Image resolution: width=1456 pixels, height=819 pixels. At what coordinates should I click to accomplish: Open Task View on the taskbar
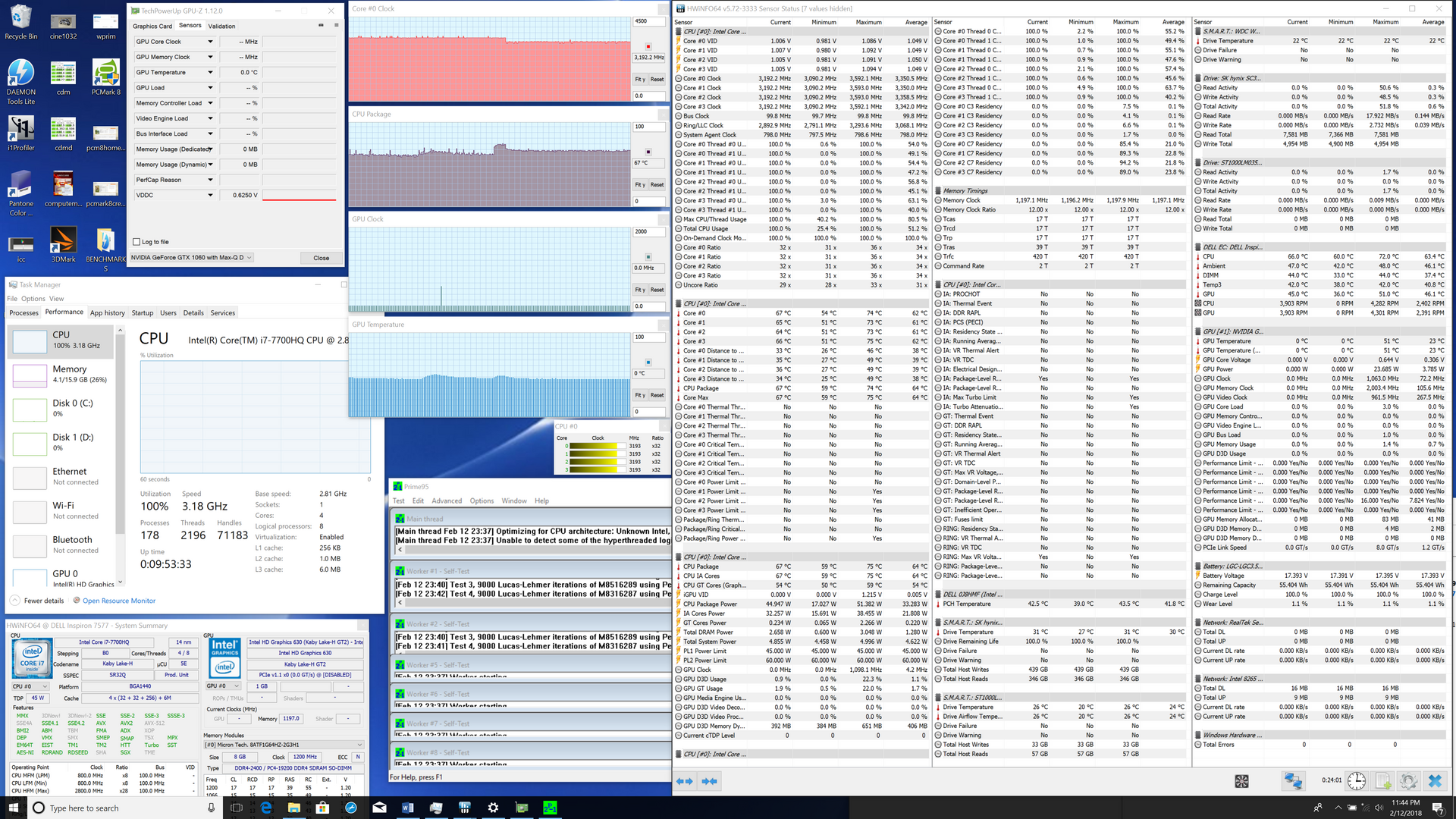pos(237,808)
